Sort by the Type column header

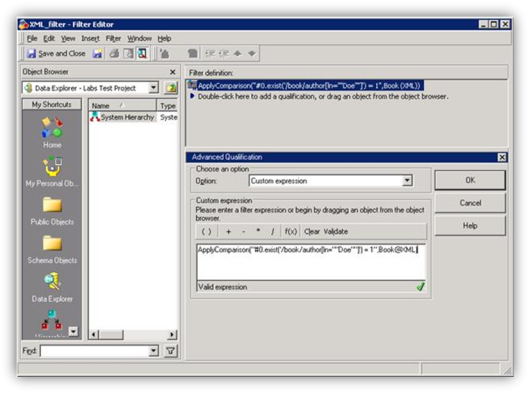click(168, 106)
